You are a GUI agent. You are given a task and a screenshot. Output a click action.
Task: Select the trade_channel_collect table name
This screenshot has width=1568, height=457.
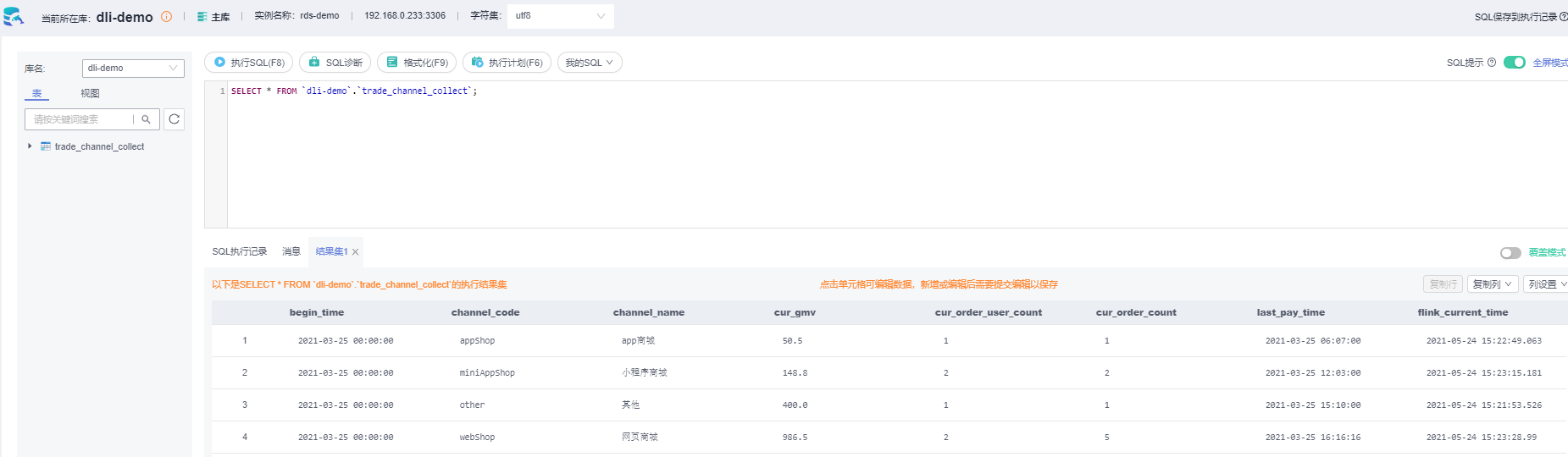[99, 146]
